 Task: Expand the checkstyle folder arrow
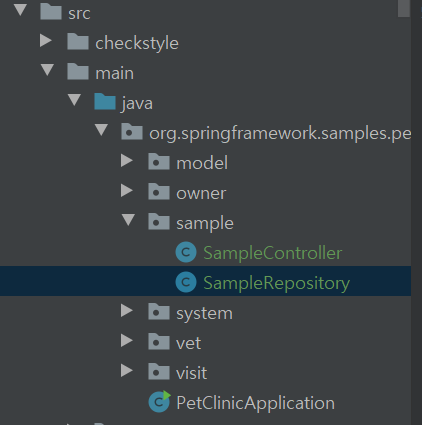pos(46,41)
